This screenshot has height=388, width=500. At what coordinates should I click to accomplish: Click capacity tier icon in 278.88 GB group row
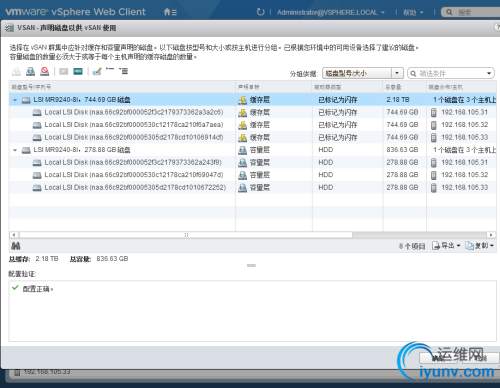point(243,150)
